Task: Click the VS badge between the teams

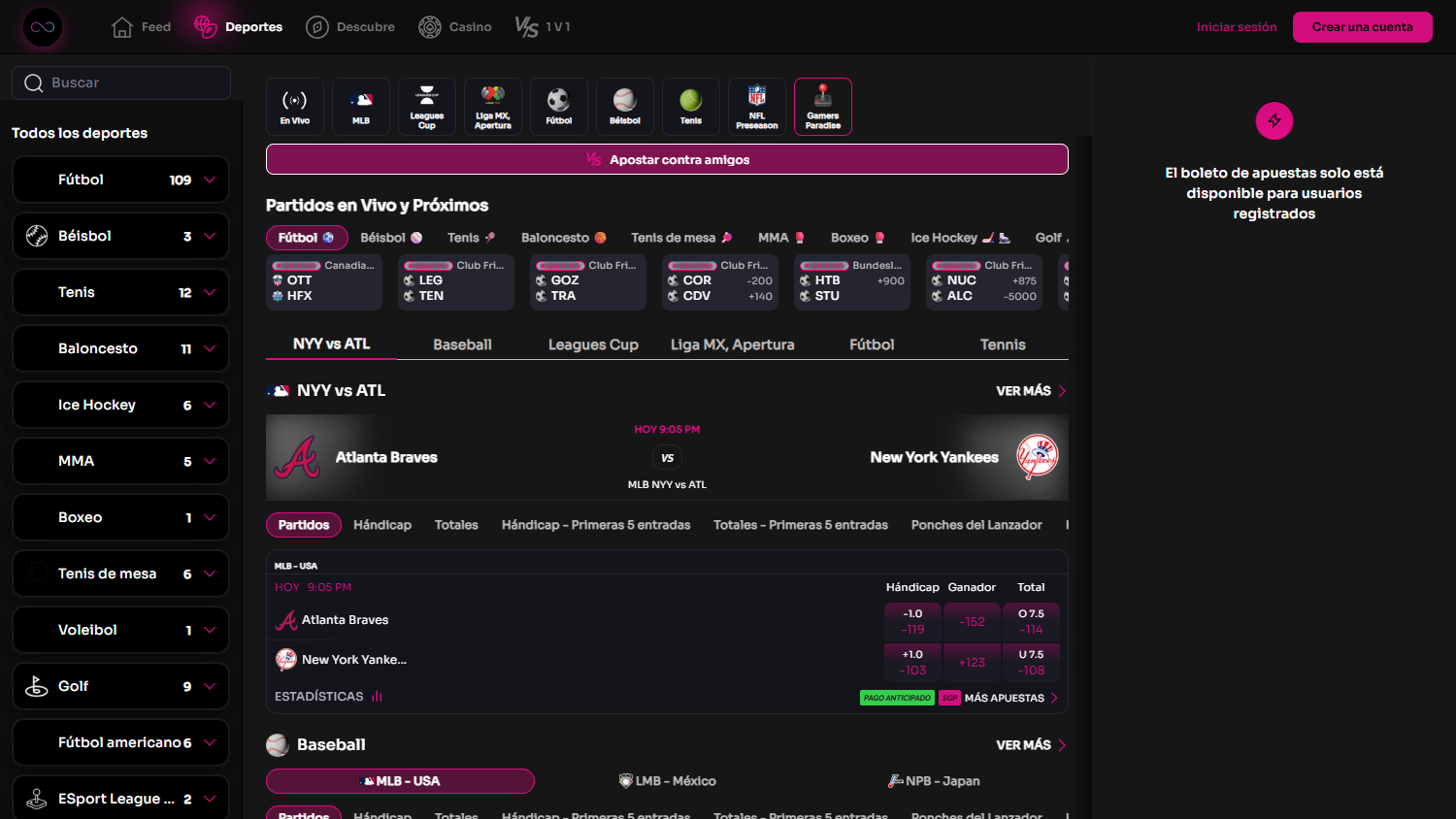Action: 668,458
